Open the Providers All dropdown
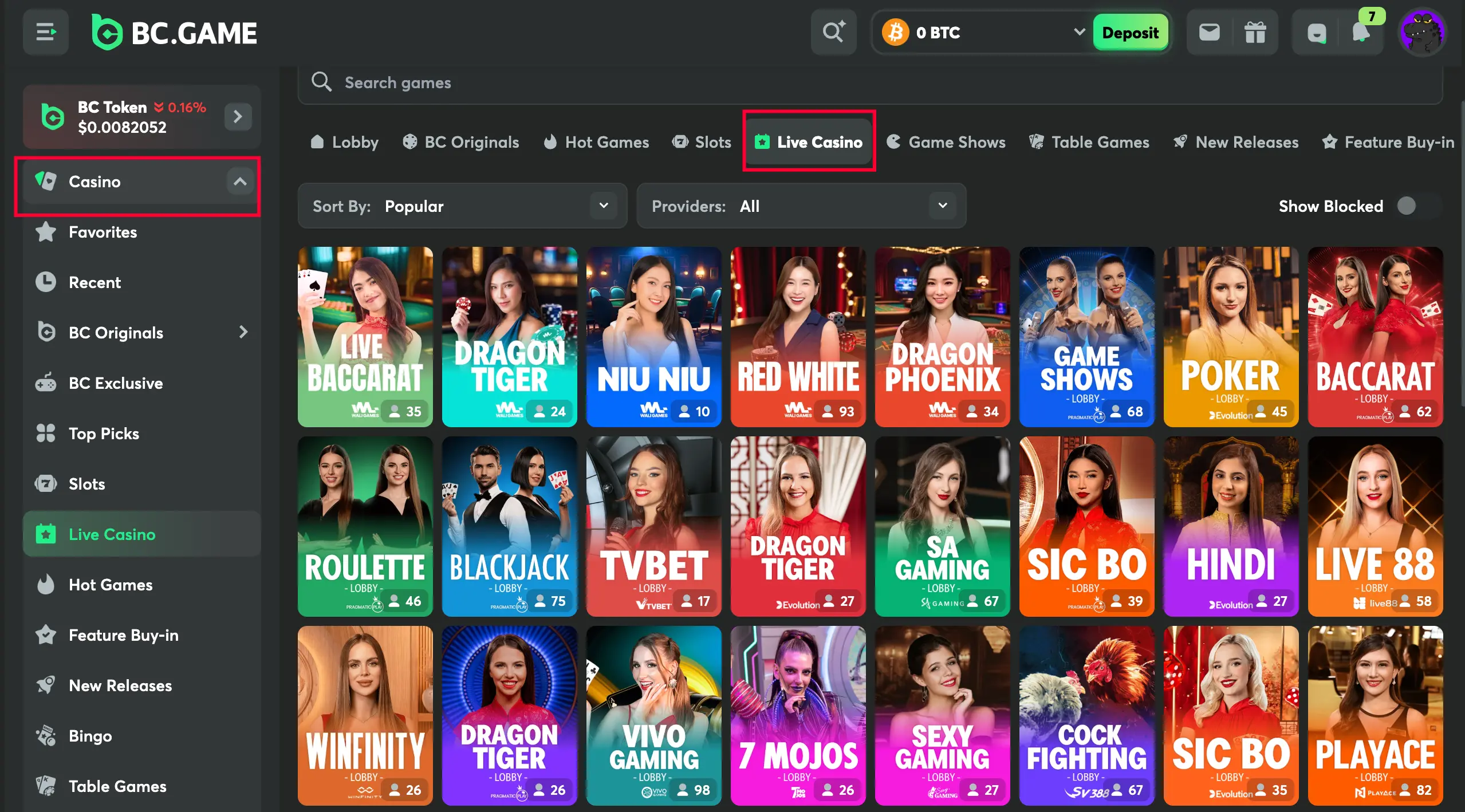The height and width of the screenshot is (812, 1465). (x=801, y=206)
